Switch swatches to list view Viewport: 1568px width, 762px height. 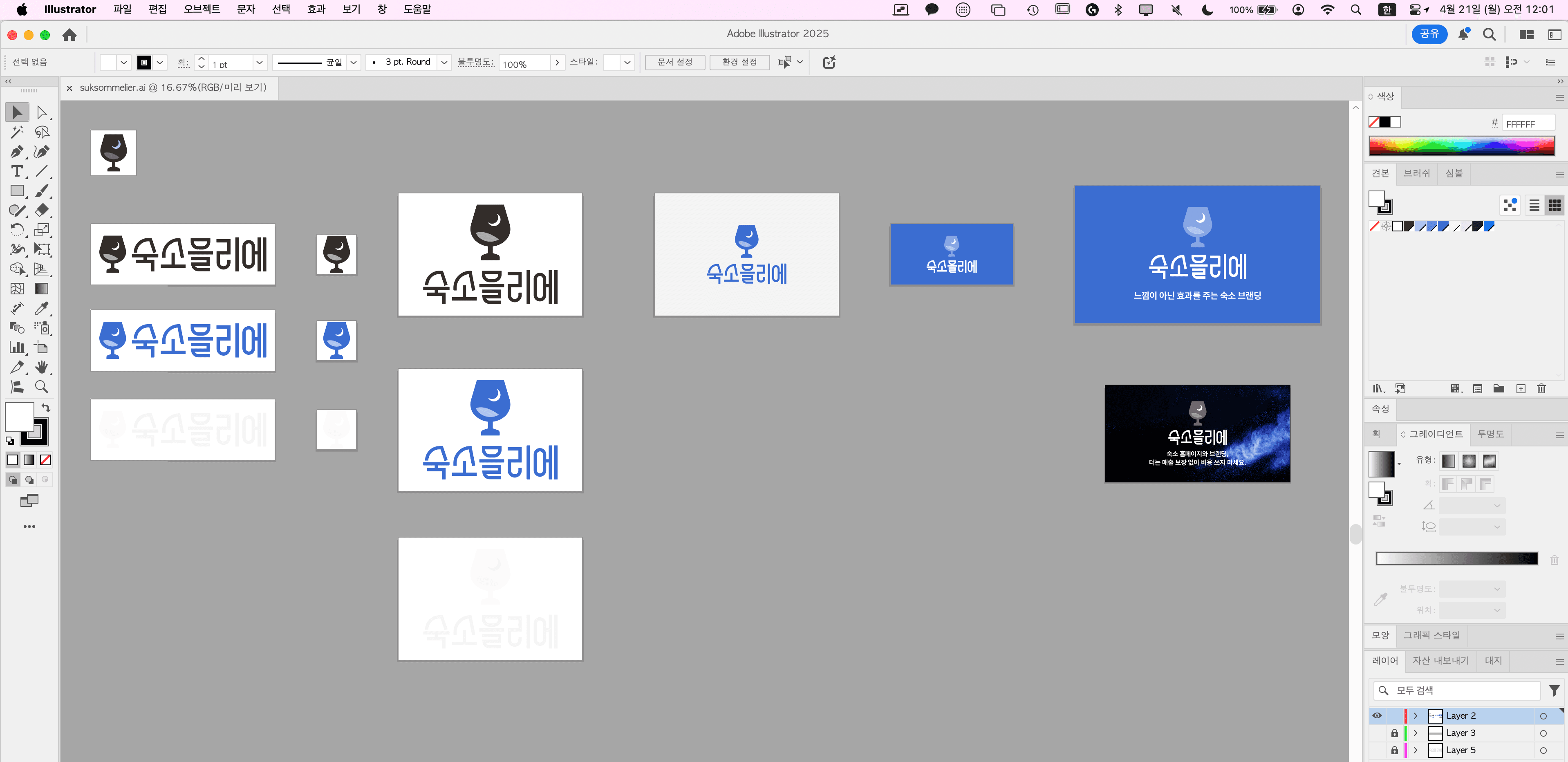(1534, 205)
